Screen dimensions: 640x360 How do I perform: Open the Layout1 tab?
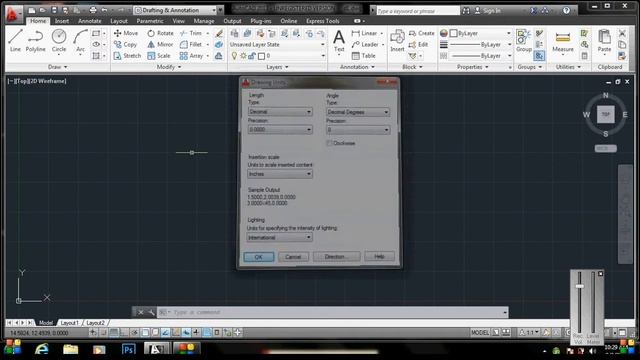69,323
